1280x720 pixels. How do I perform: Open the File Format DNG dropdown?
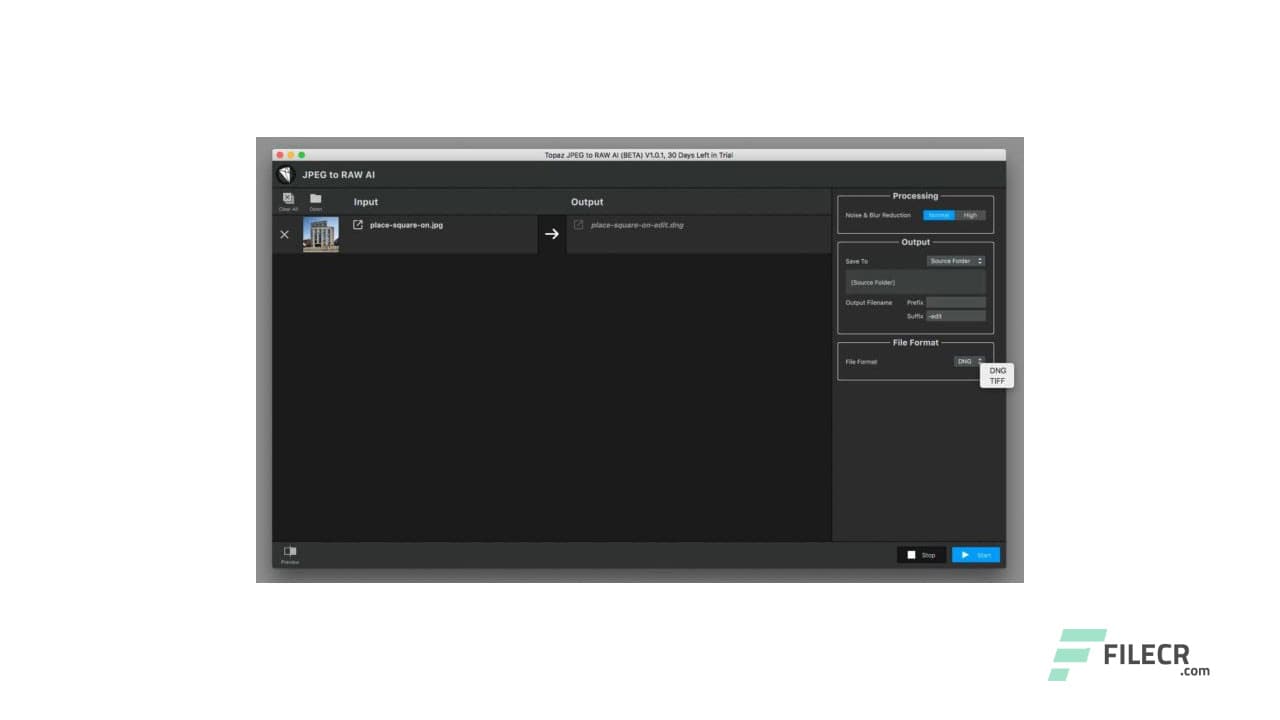tap(969, 361)
